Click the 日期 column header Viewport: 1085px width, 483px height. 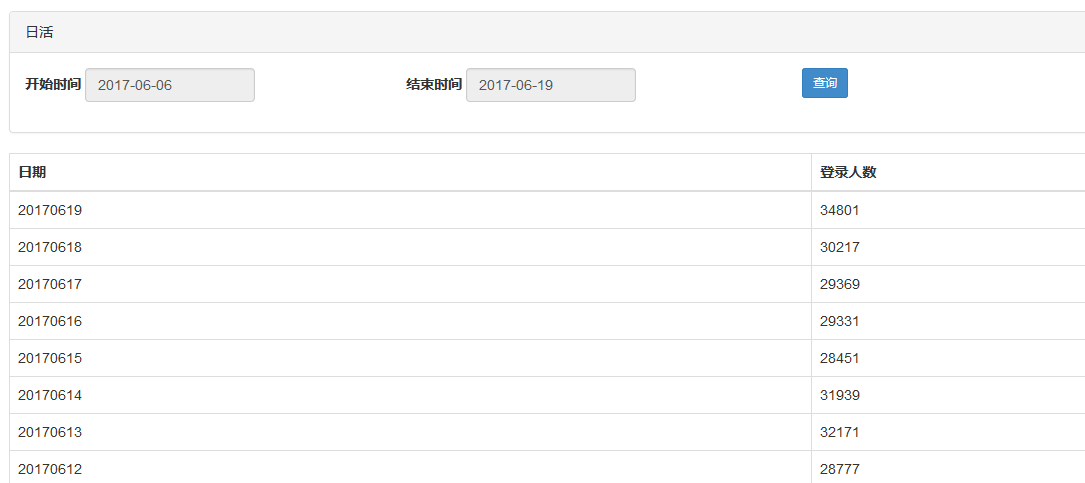click(x=32, y=172)
